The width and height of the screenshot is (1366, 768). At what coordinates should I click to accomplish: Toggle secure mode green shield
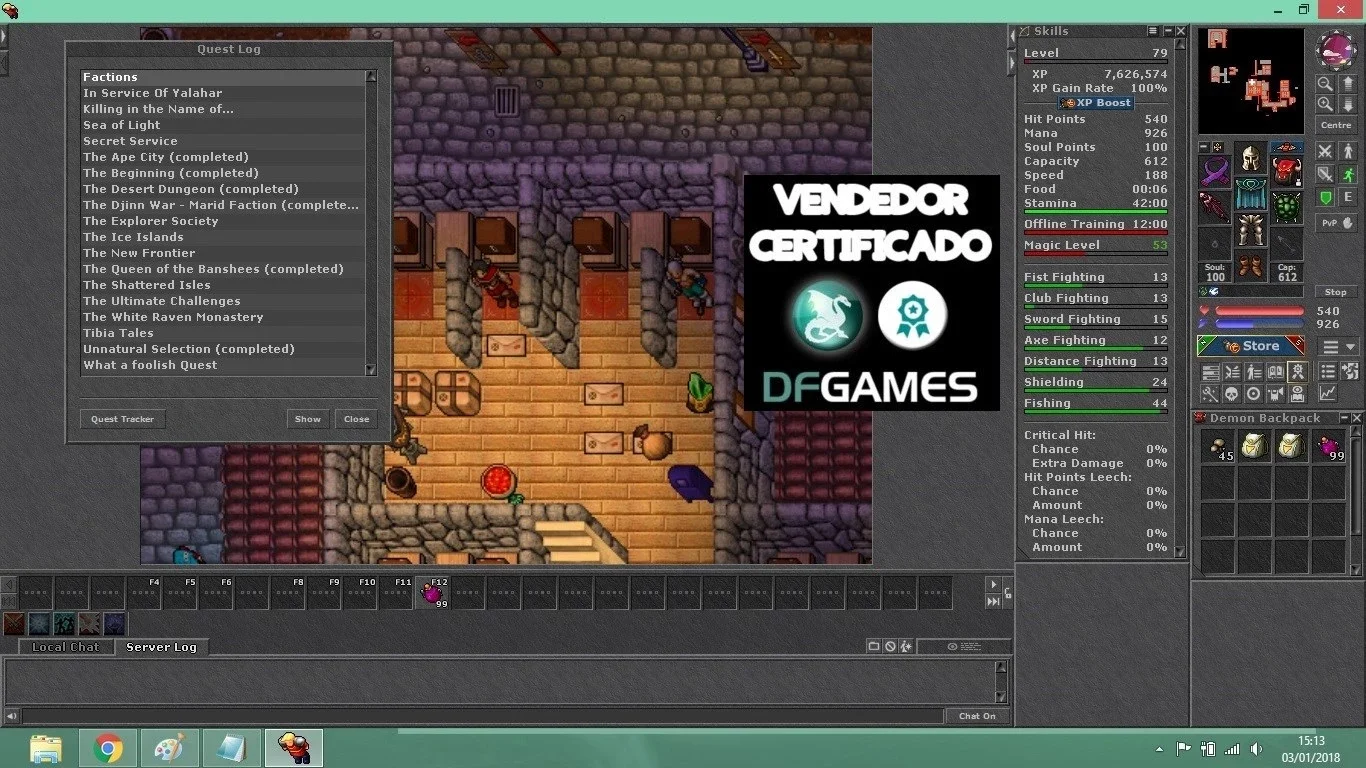coord(1325,198)
